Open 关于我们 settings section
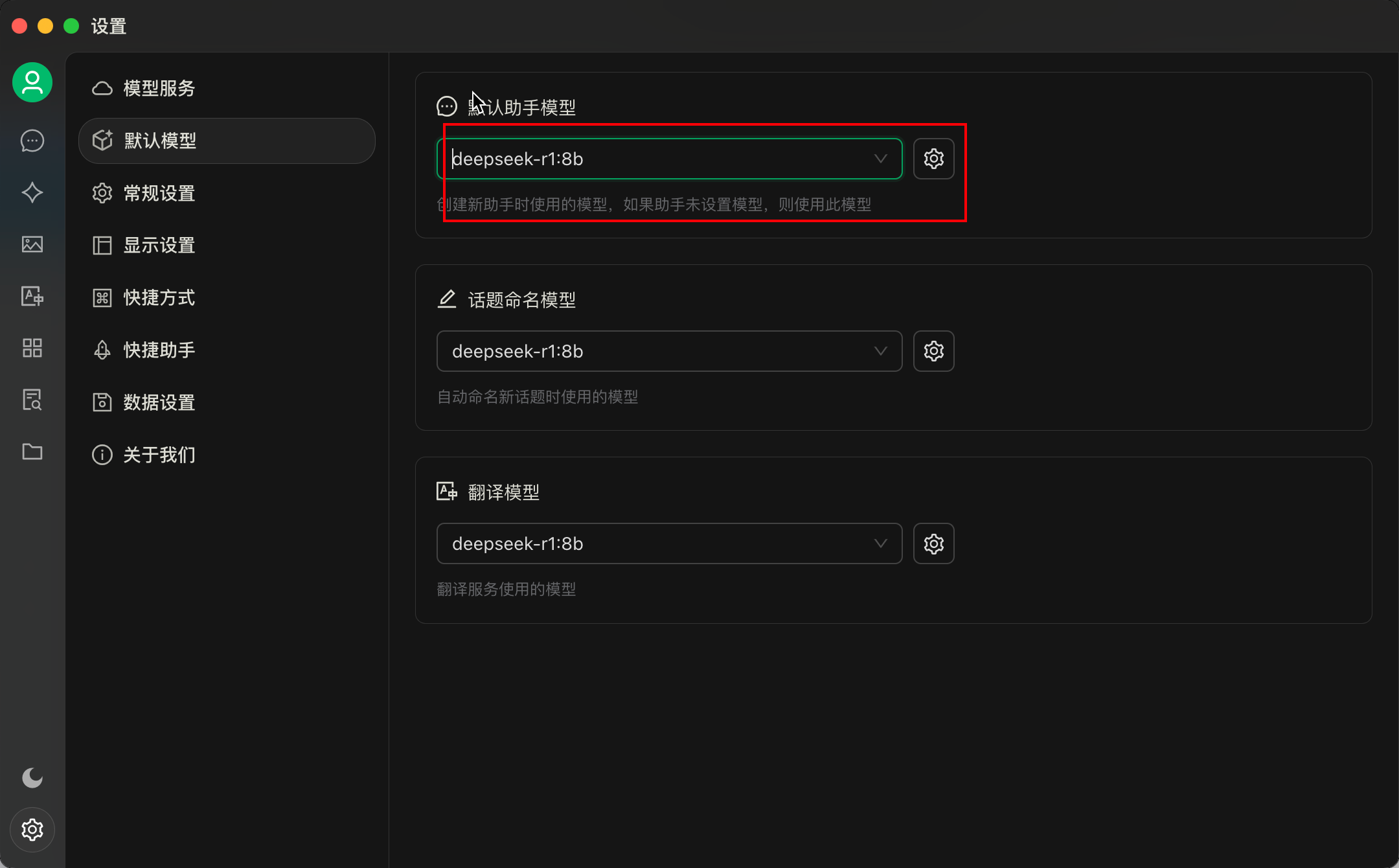 point(159,455)
